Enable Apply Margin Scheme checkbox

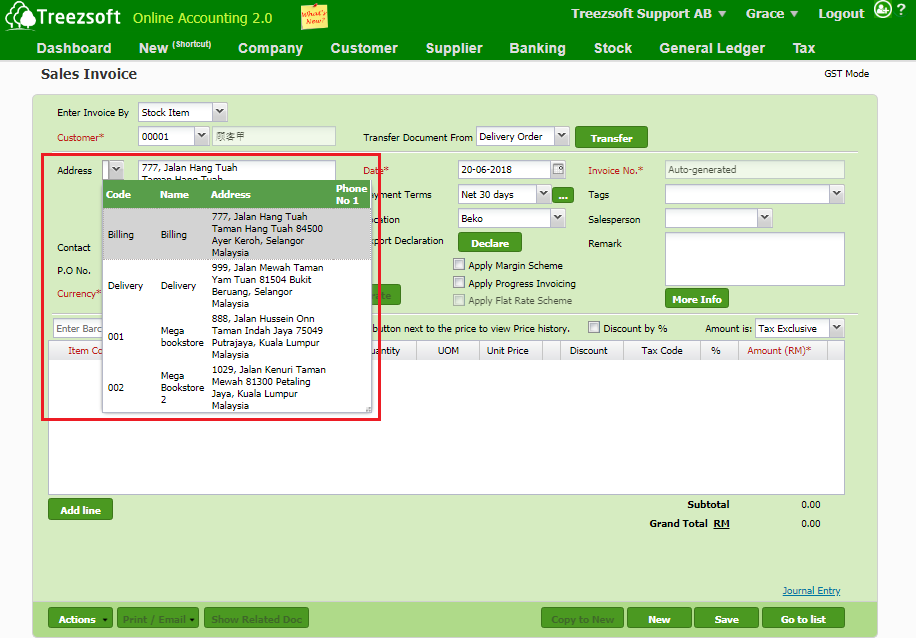(x=459, y=265)
